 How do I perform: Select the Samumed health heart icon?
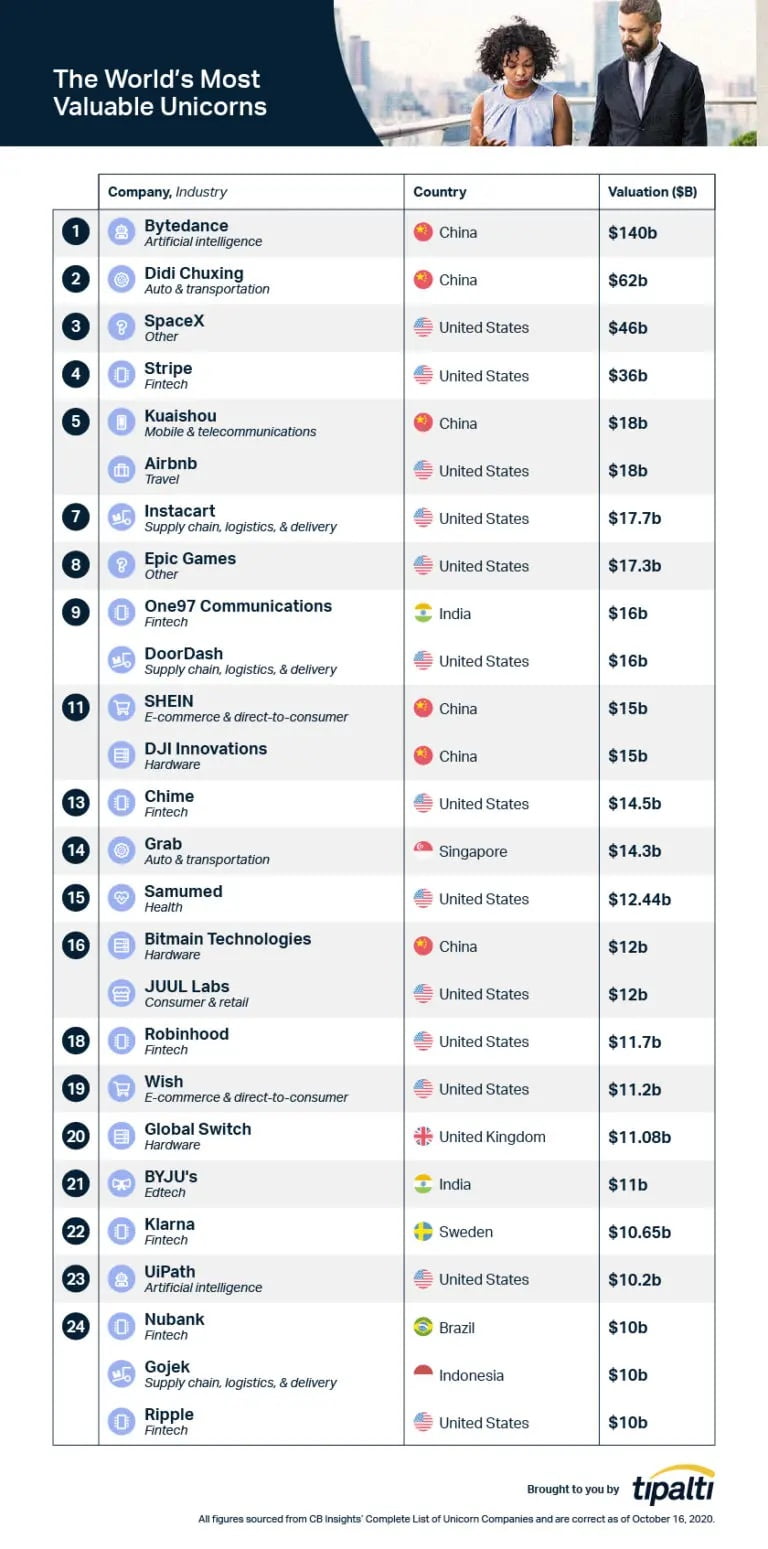tap(121, 898)
